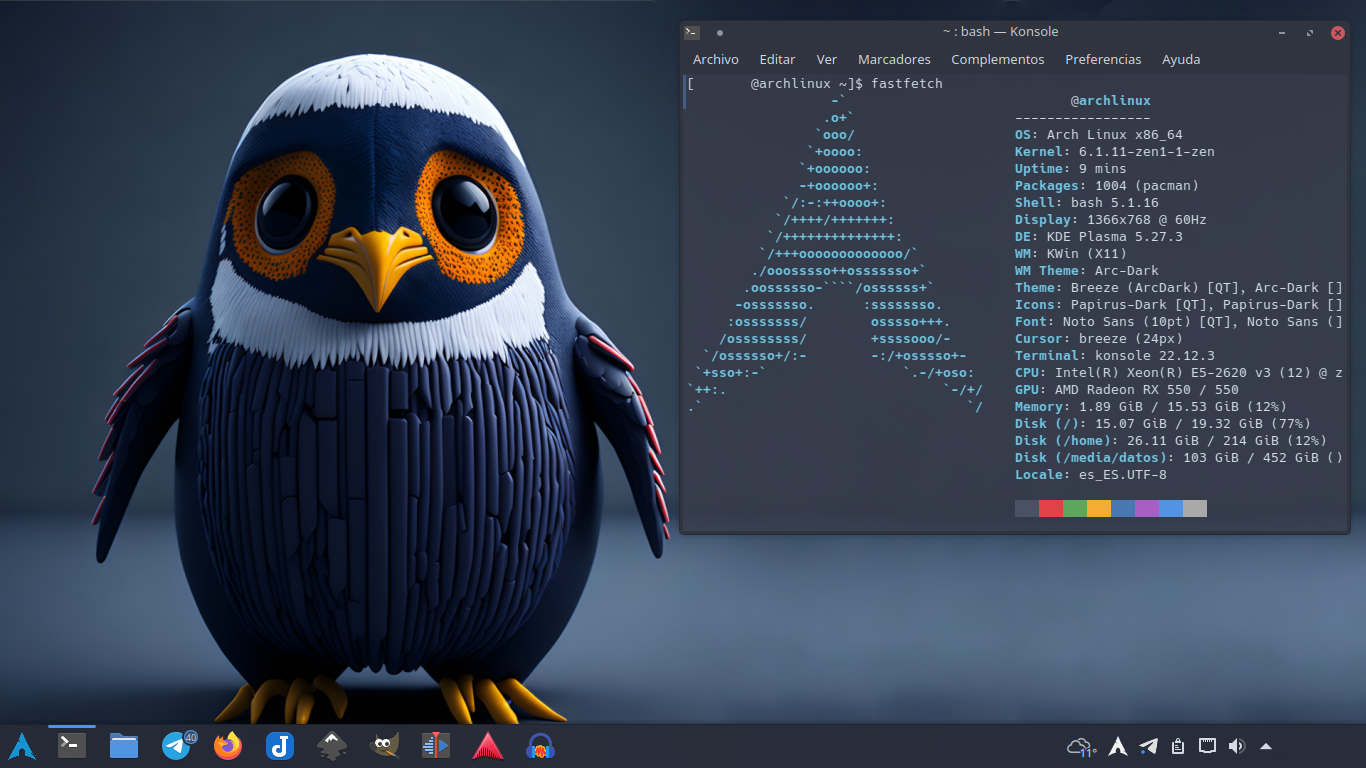The height and width of the screenshot is (768, 1366).
Task: Click the yellow color block in fastfetch
Action: pyautogui.click(x=1099, y=509)
